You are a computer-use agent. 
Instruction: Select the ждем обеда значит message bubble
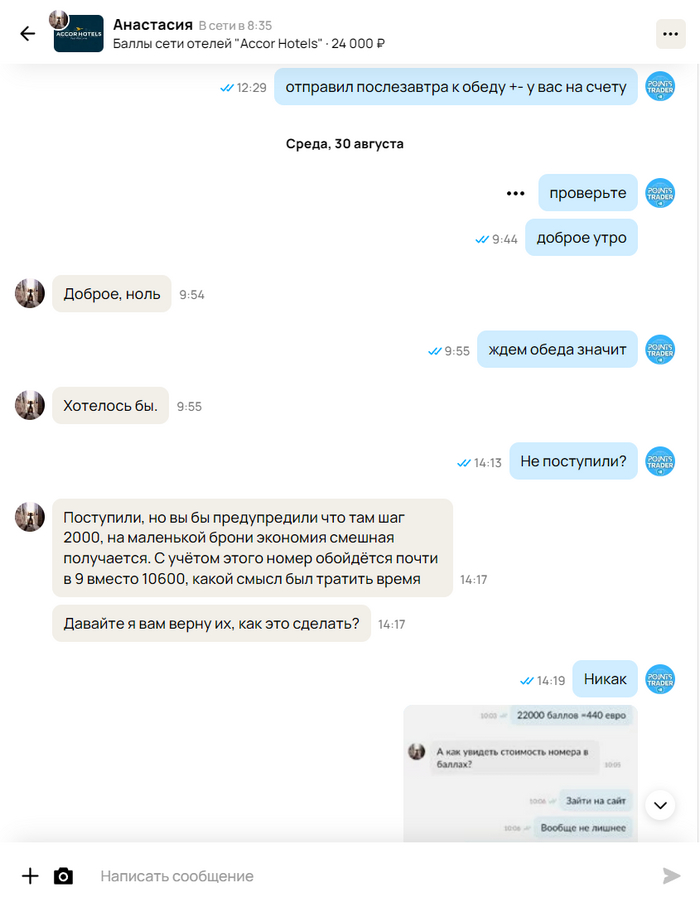pyautogui.click(x=557, y=349)
